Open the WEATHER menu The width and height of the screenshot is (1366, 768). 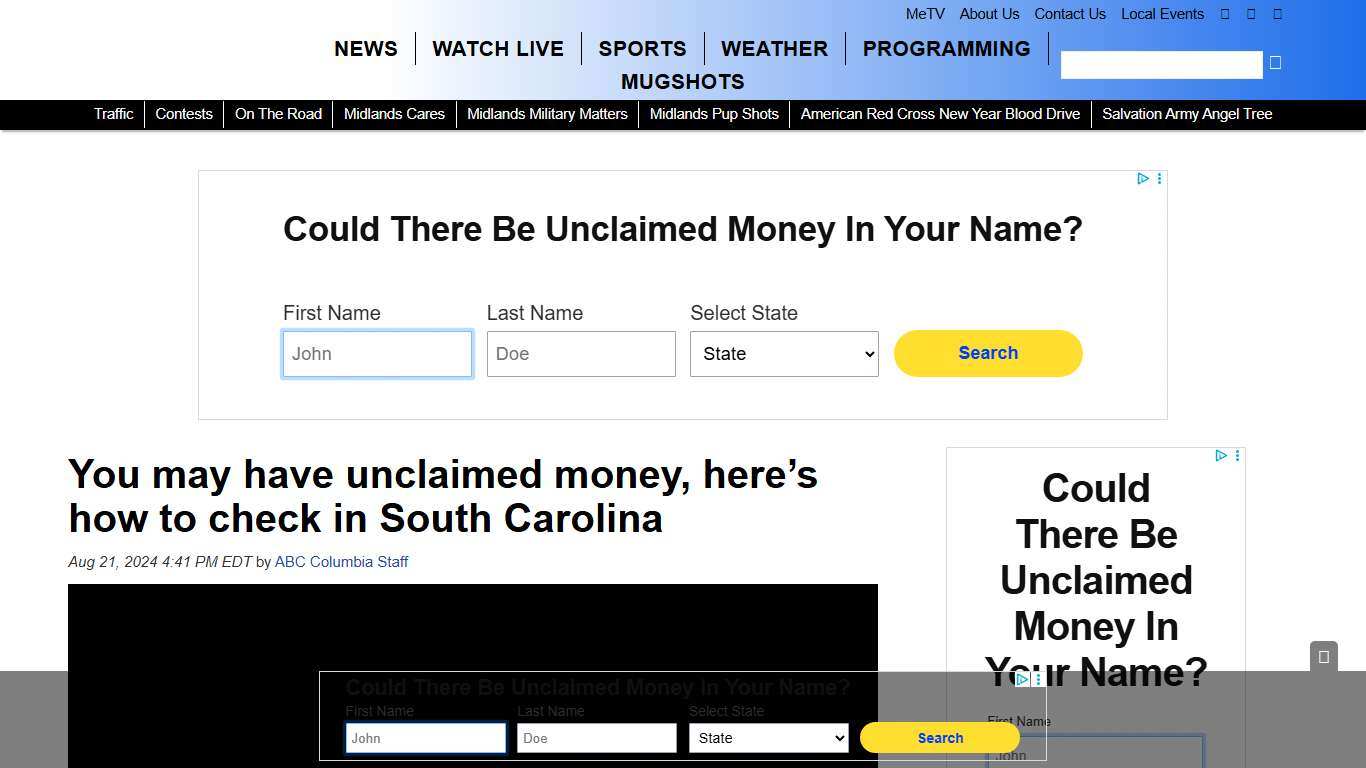tap(774, 48)
